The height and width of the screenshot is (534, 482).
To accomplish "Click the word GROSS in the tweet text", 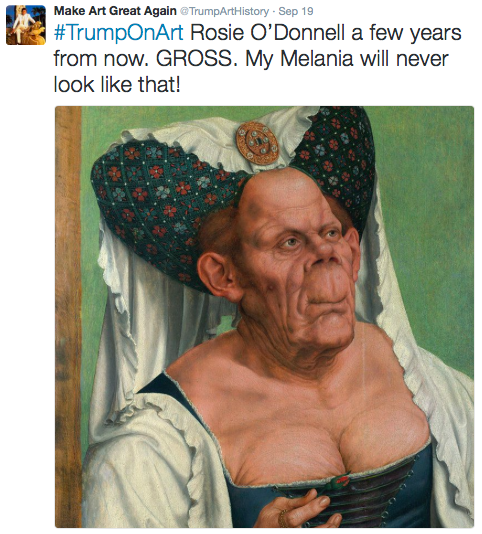I will (x=194, y=59).
